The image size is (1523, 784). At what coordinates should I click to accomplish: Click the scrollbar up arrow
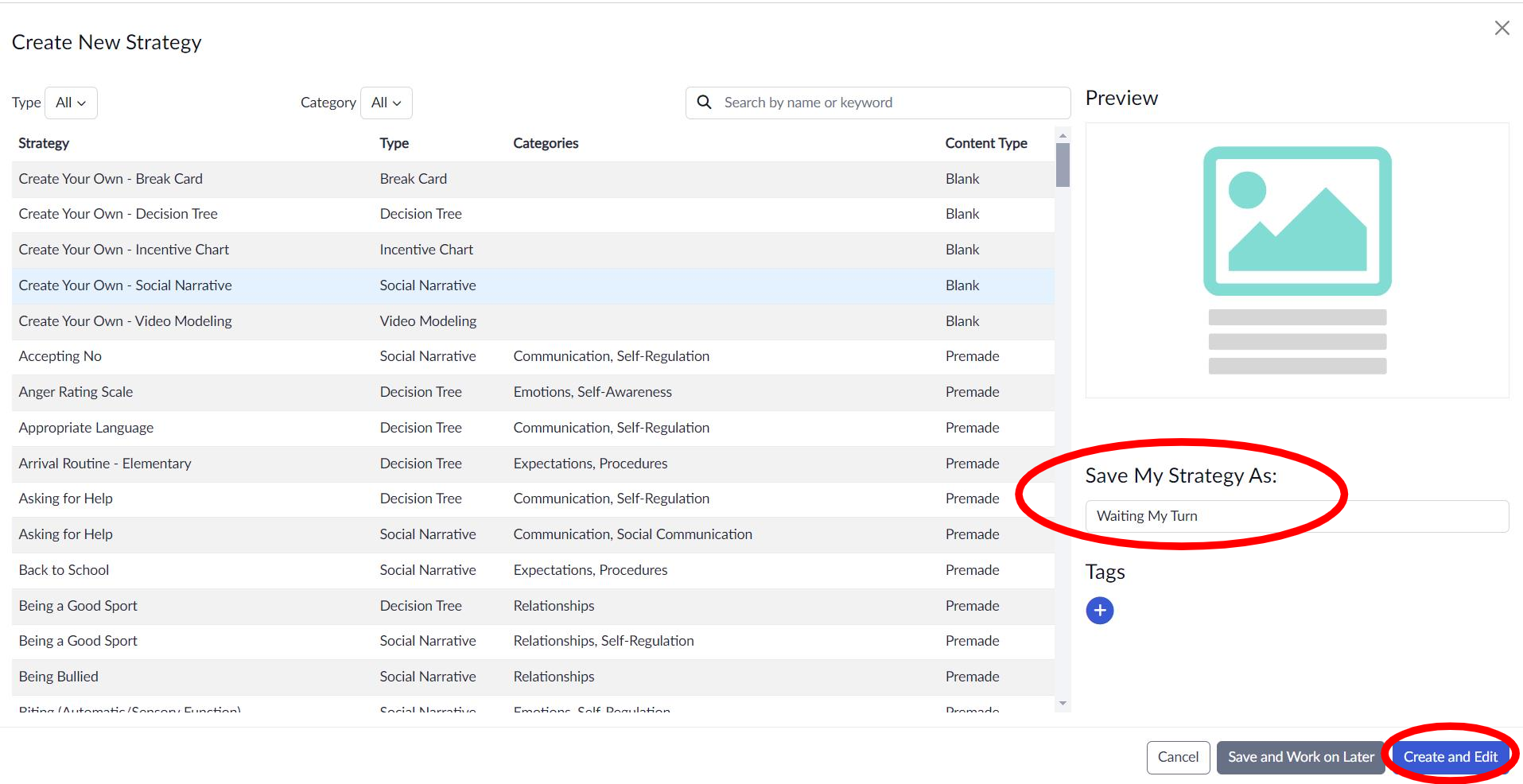tap(1063, 135)
